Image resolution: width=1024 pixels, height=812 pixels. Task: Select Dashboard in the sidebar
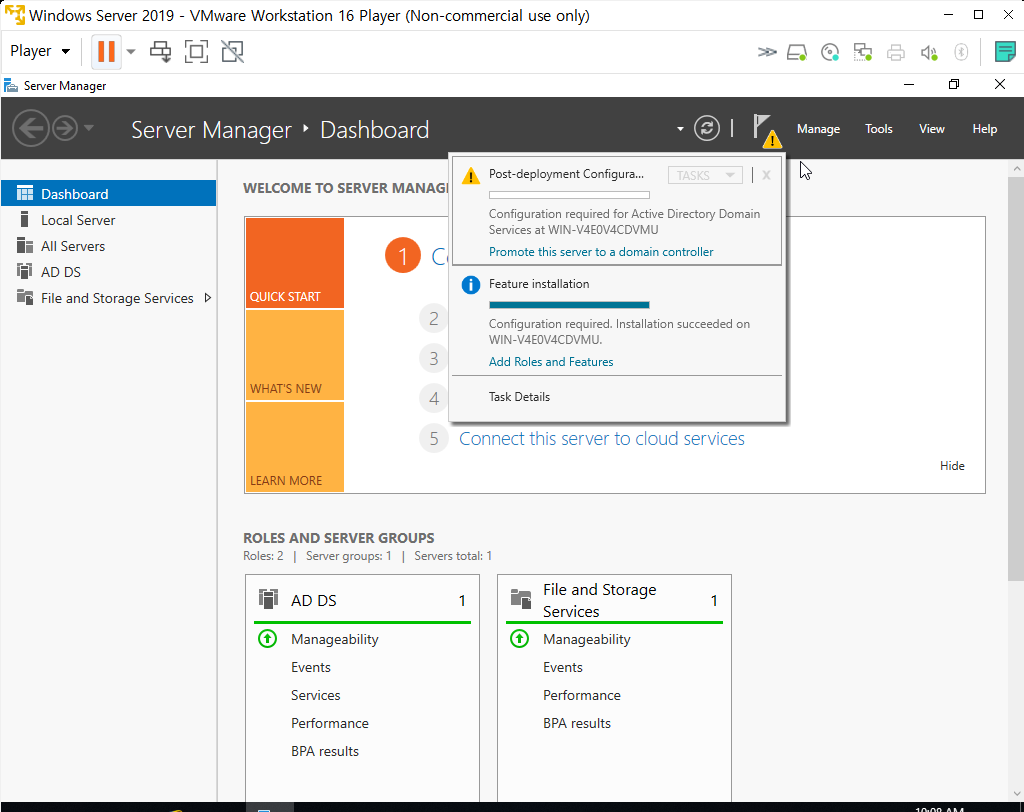(x=108, y=193)
